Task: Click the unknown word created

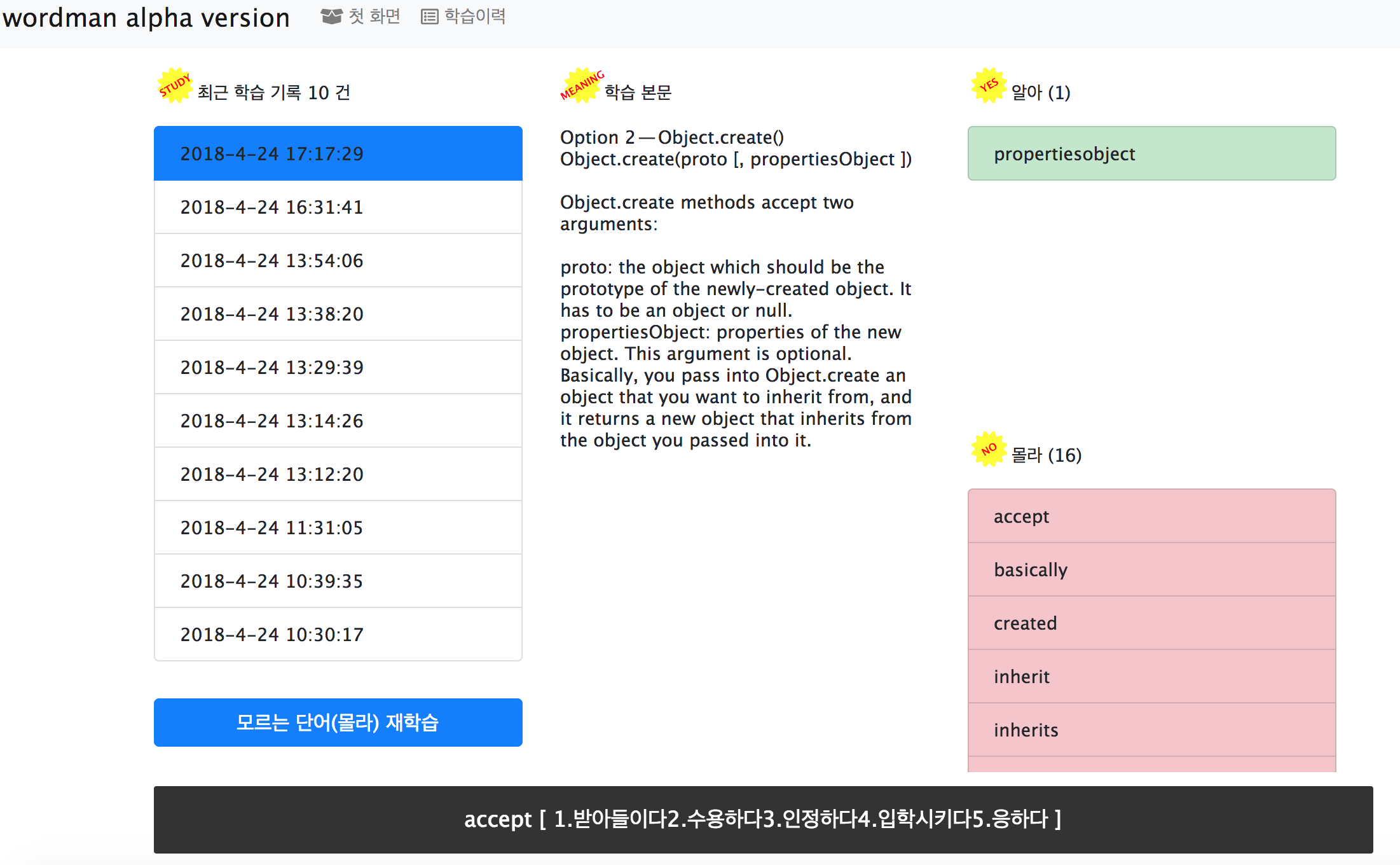Action: [1152, 623]
